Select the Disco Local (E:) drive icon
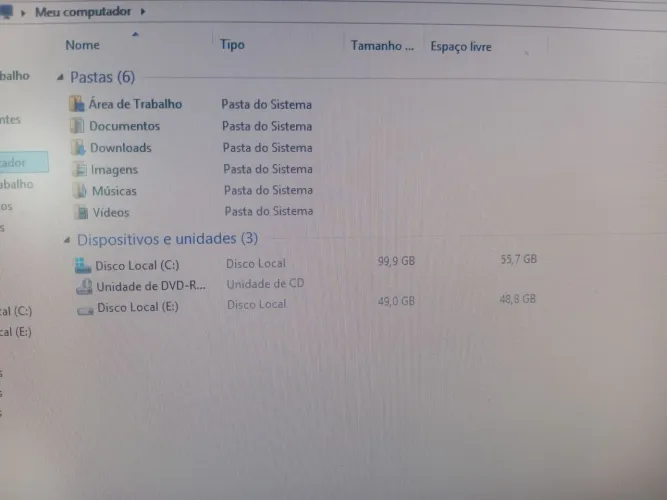Screen dimensions: 667x500 pos(85,311)
